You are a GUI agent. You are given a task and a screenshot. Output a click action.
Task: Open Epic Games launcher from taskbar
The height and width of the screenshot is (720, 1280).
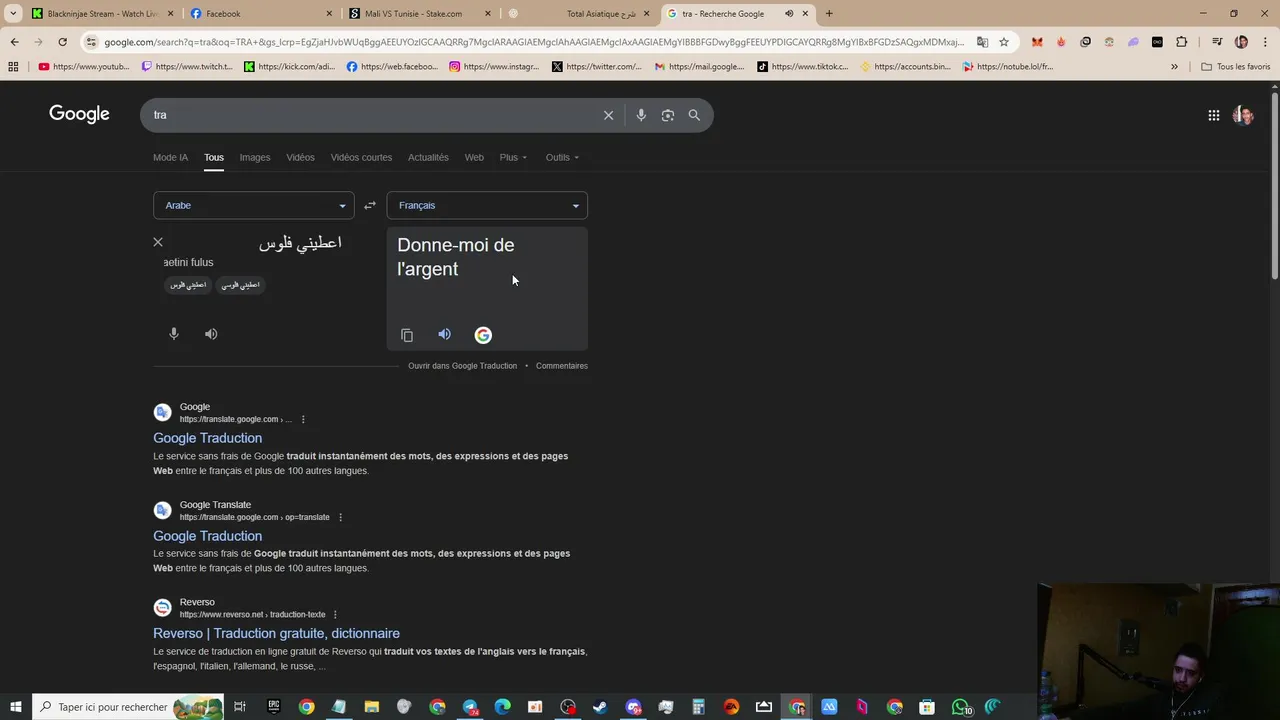(x=274, y=707)
